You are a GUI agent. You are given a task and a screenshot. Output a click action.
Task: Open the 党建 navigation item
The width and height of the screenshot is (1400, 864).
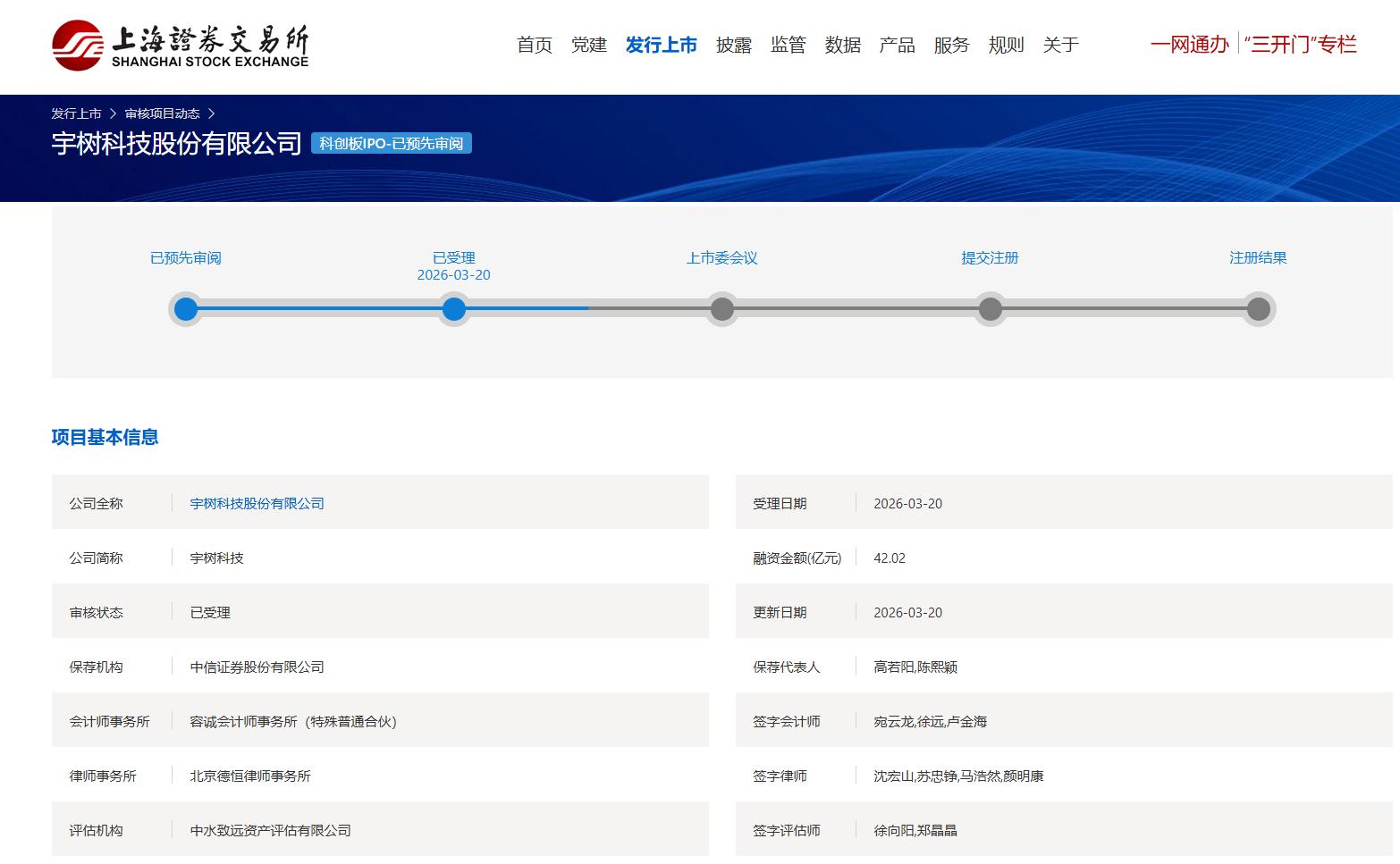click(x=589, y=45)
